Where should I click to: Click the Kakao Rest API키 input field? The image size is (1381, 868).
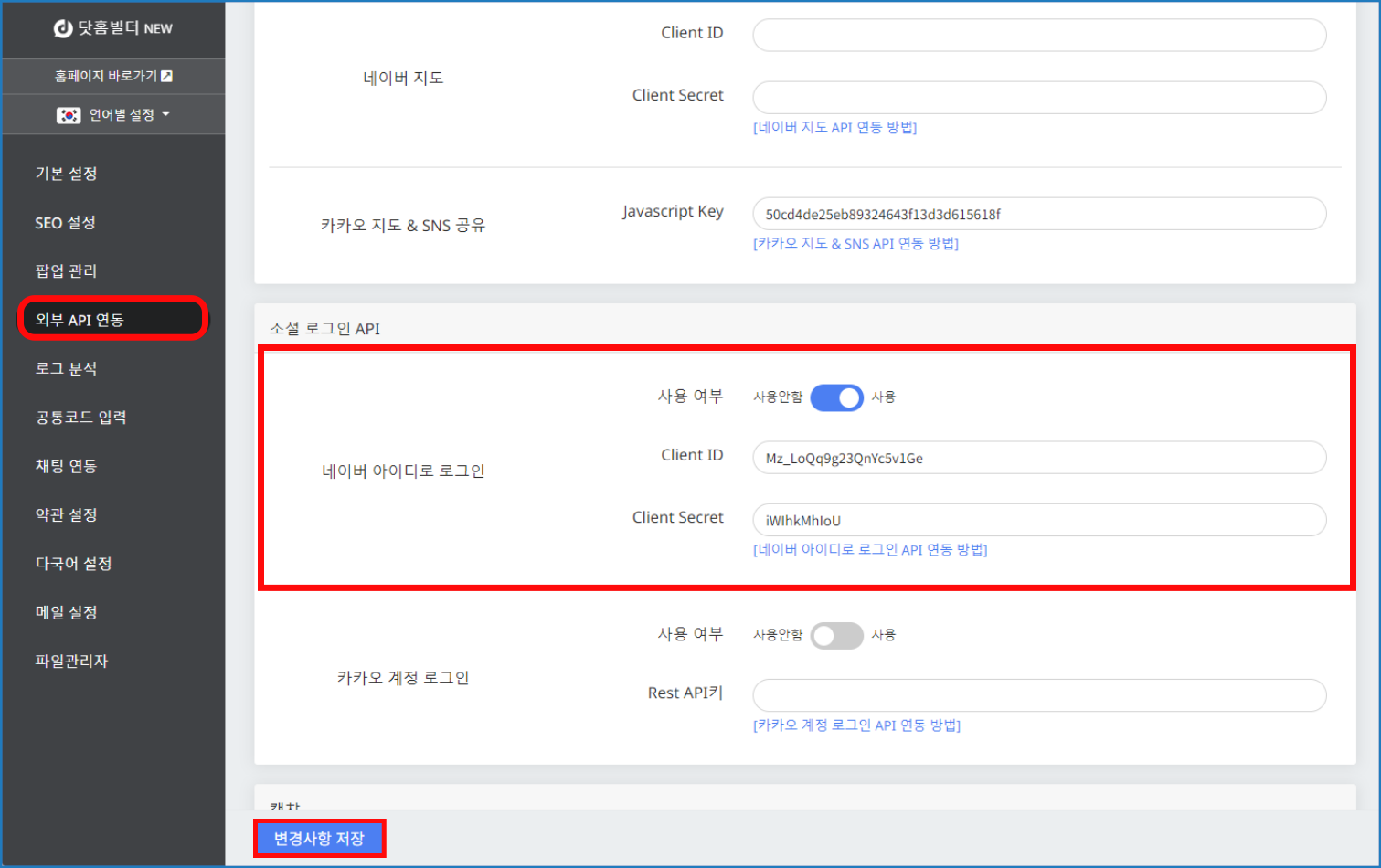click(x=1038, y=695)
